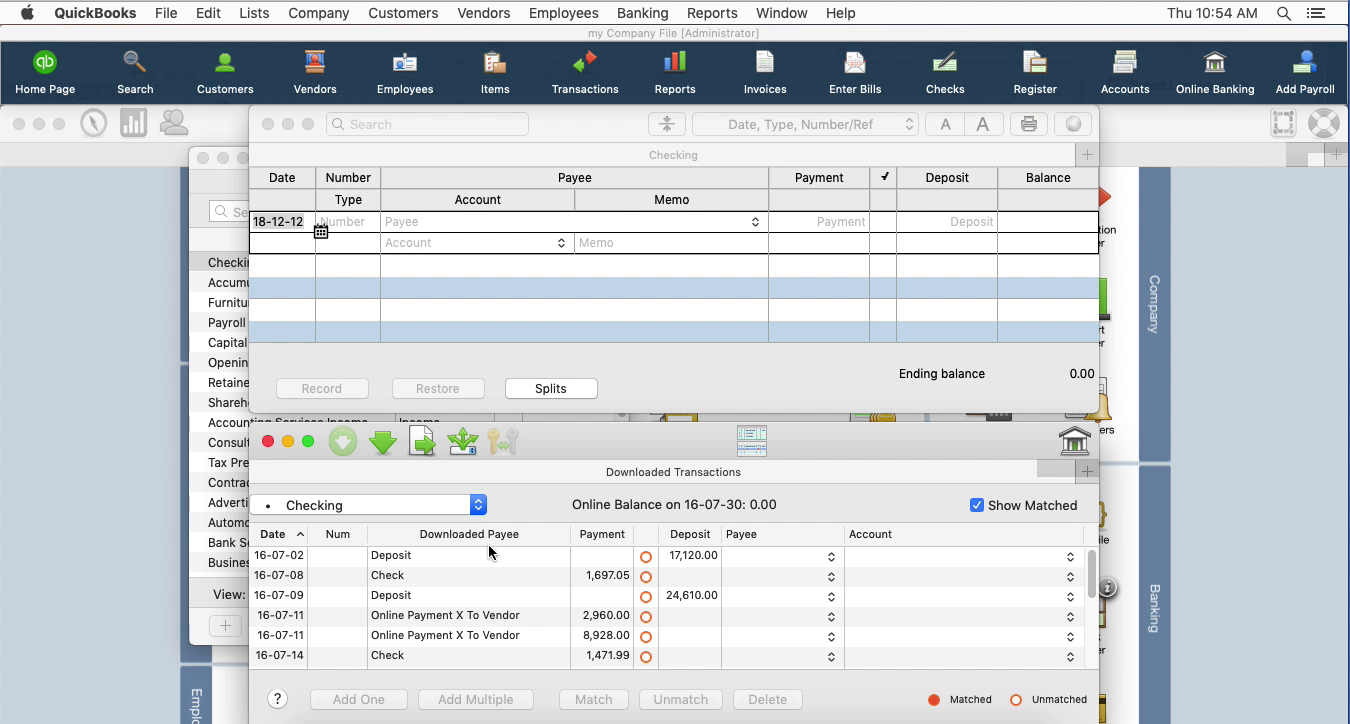The height and width of the screenshot is (724, 1350).
Task: Click the keys icon in Downloaded Transactions
Action: (x=503, y=441)
